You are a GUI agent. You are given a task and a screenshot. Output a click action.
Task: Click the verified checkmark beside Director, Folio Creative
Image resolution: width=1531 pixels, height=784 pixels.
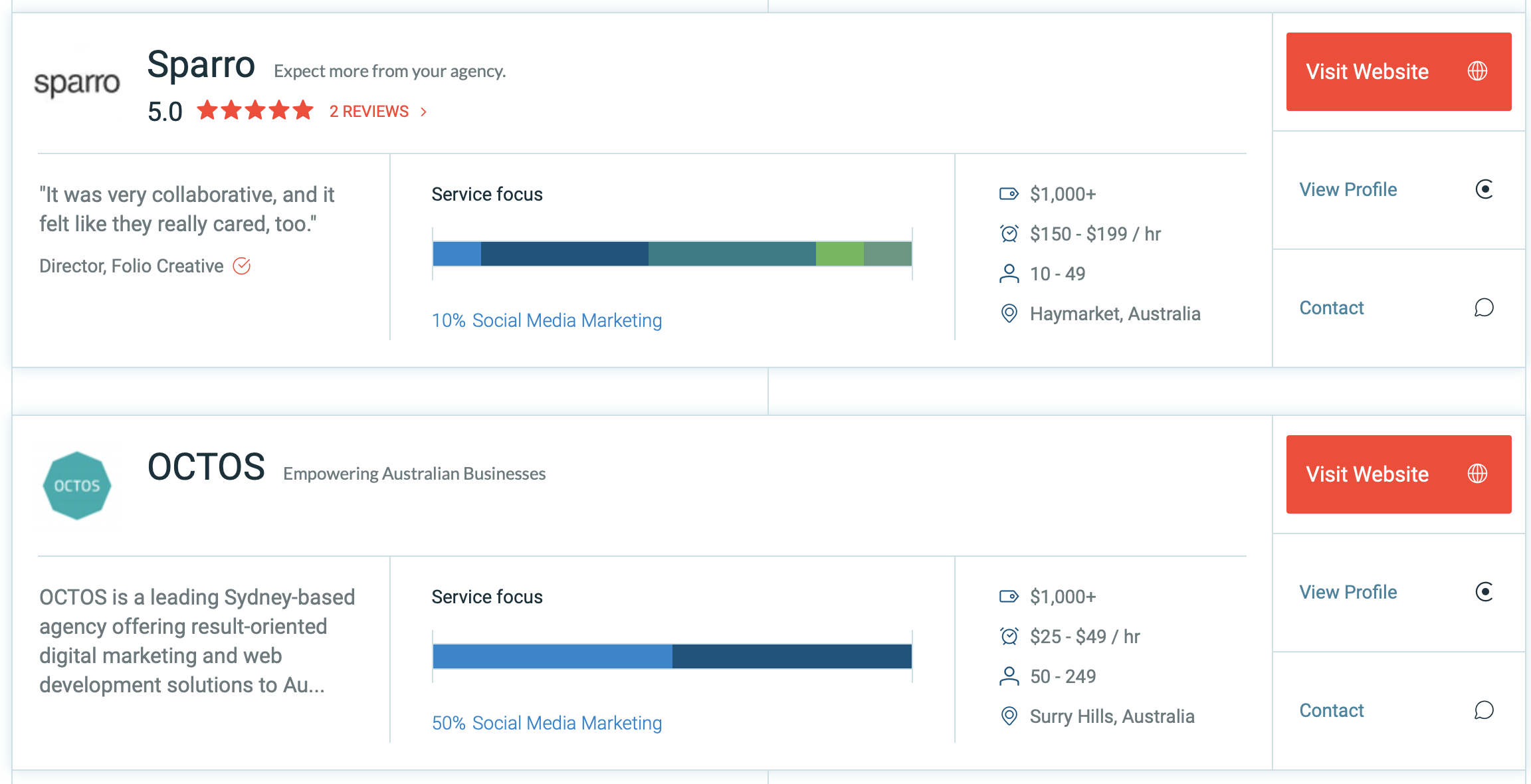point(242,265)
